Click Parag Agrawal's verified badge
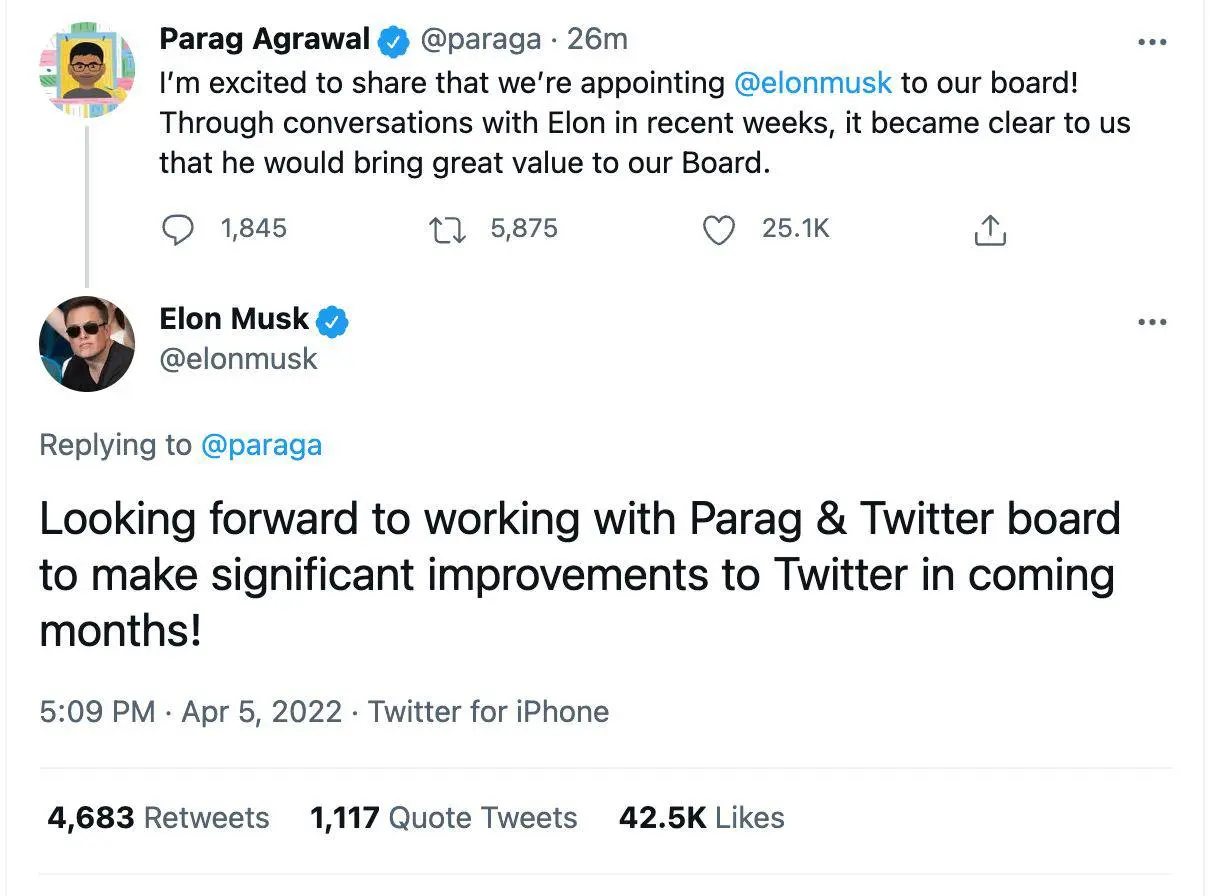 [x=394, y=41]
